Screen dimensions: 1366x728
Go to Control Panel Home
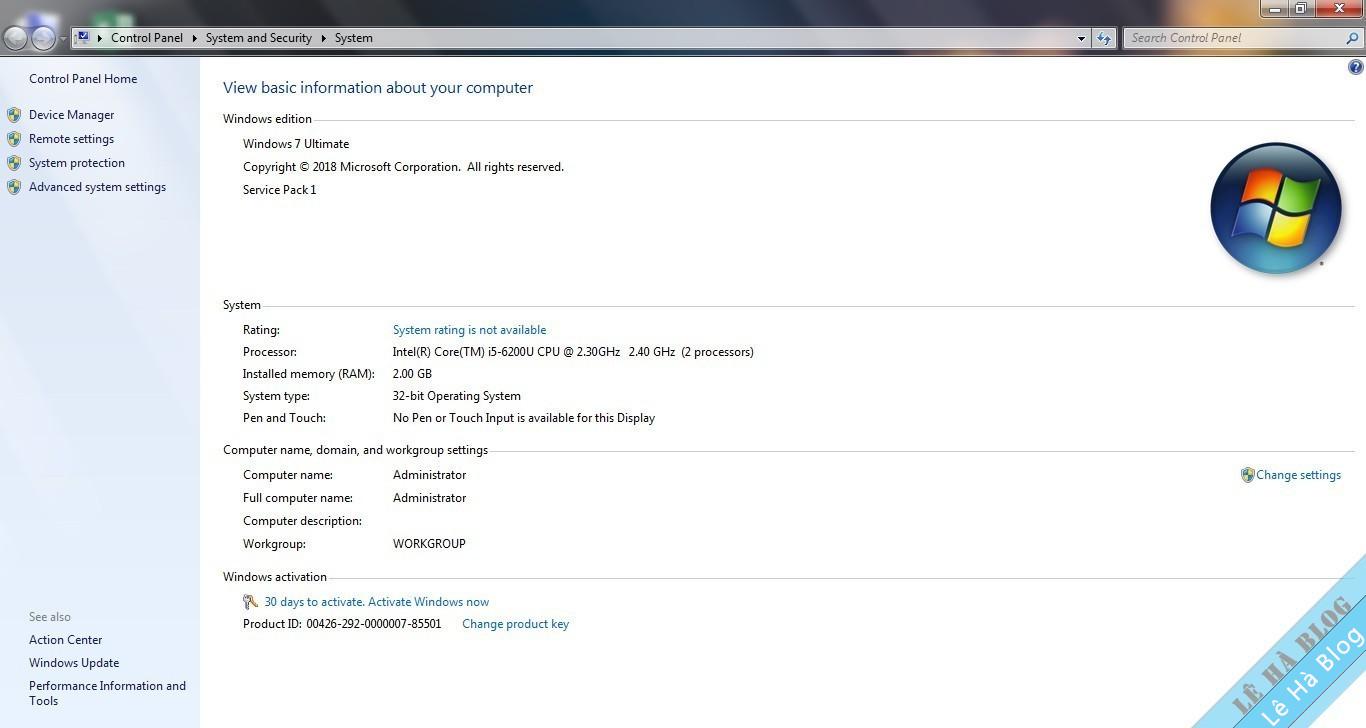pos(83,79)
